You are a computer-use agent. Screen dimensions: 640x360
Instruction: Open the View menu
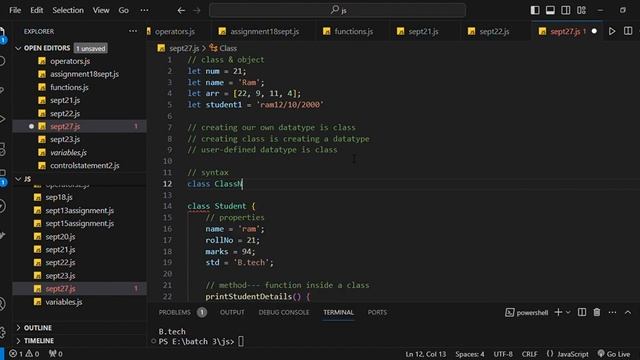tap(101, 10)
